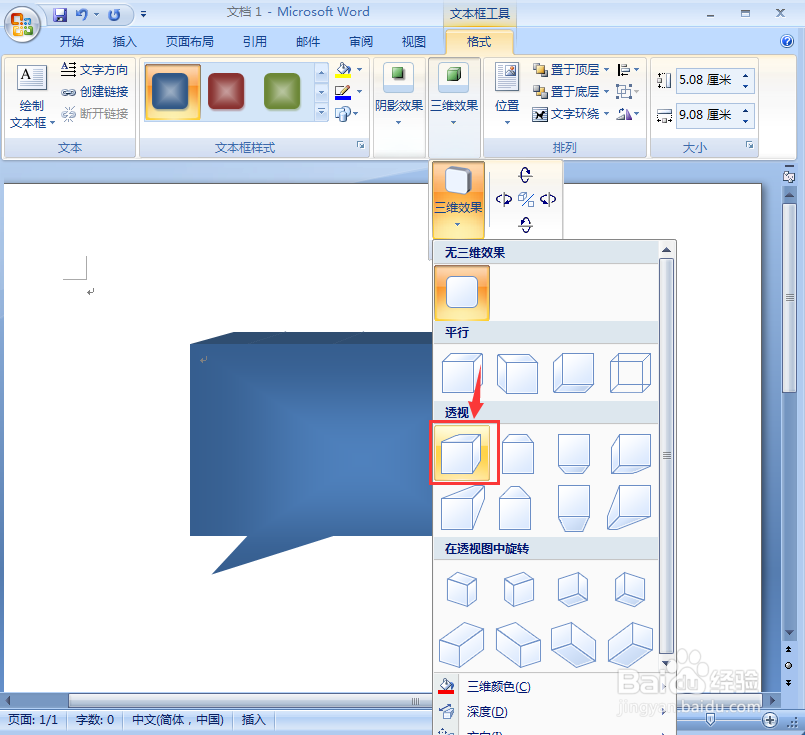Tilt 3D shape up icon
Image resolution: width=805 pixels, height=735 pixels.
525,175
